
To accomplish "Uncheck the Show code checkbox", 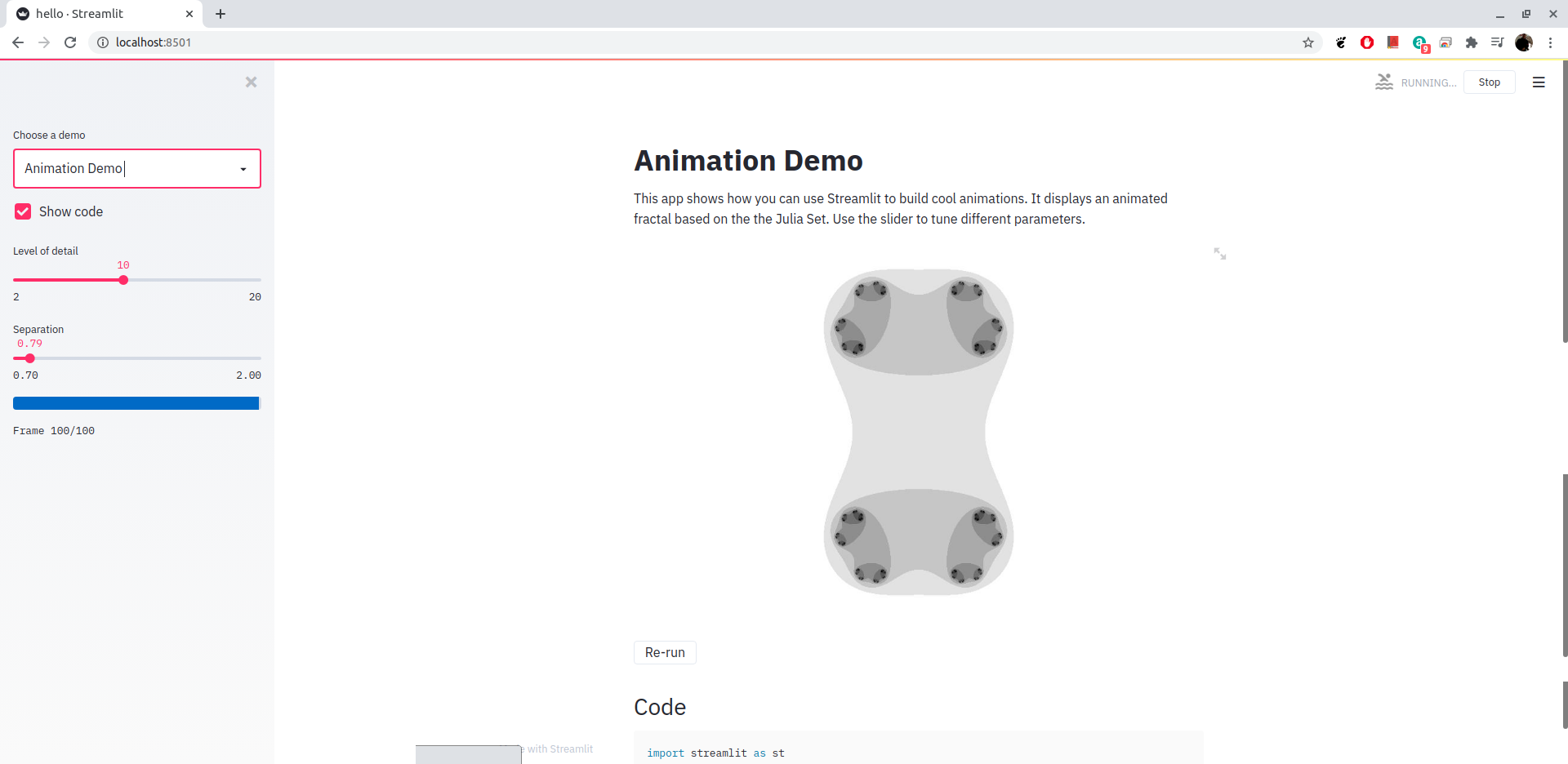I will (x=23, y=211).
